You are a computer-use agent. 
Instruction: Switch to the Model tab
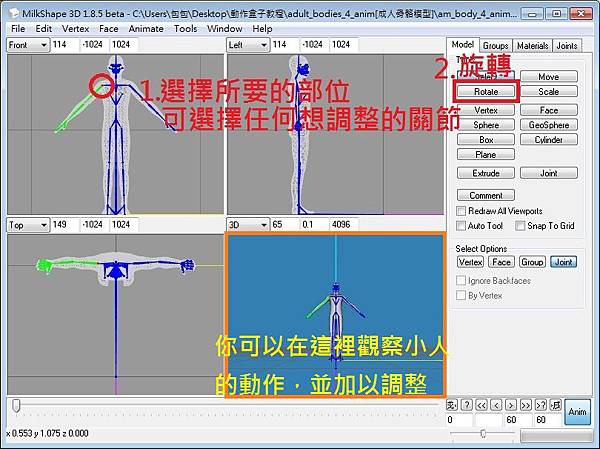click(463, 45)
